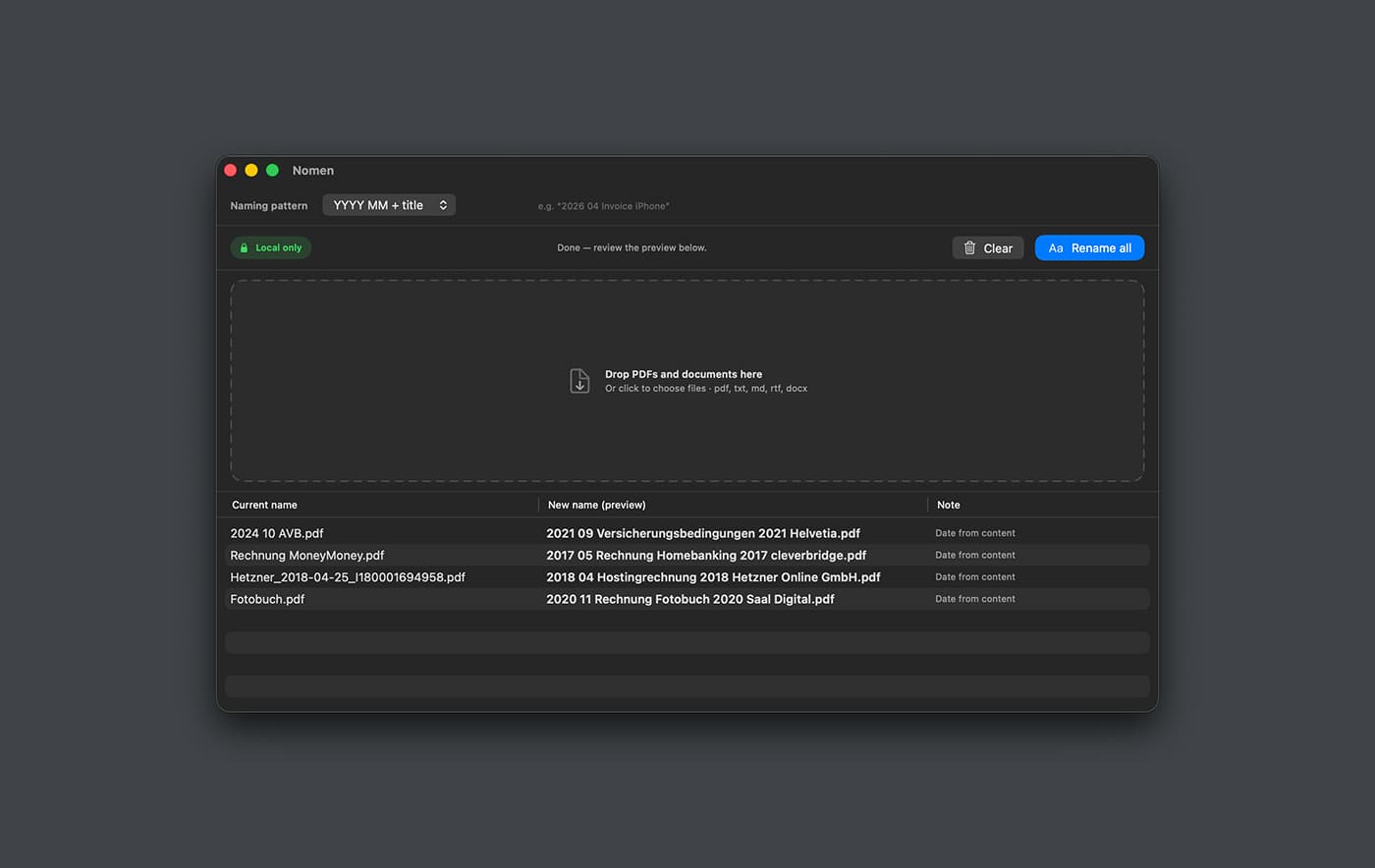Select the Rechnung MoneyMoney.pdf file
This screenshot has height=868, width=1375.
(x=307, y=555)
